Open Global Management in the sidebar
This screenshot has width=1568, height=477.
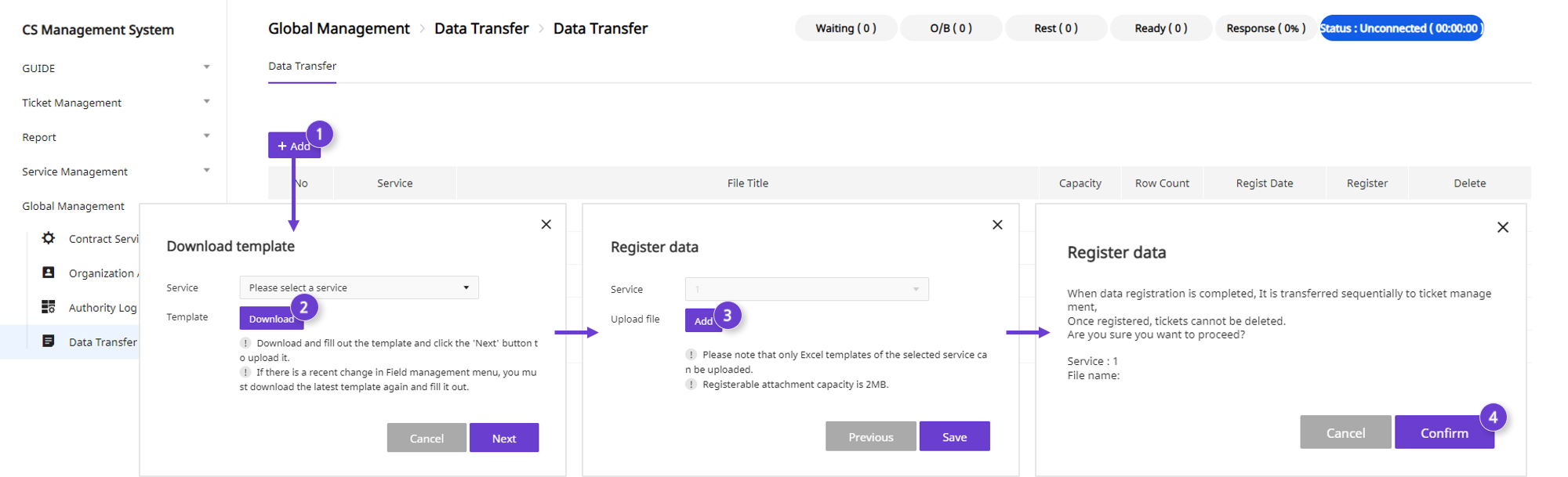pos(73,206)
